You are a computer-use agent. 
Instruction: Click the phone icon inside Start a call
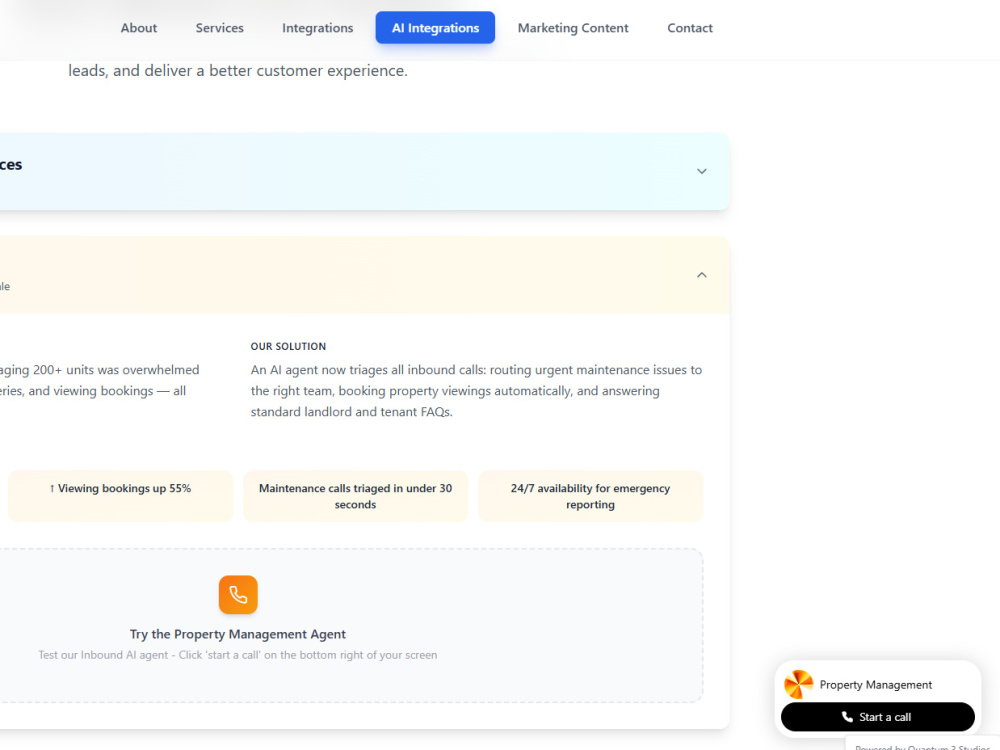pyautogui.click(x=847, y=717)
